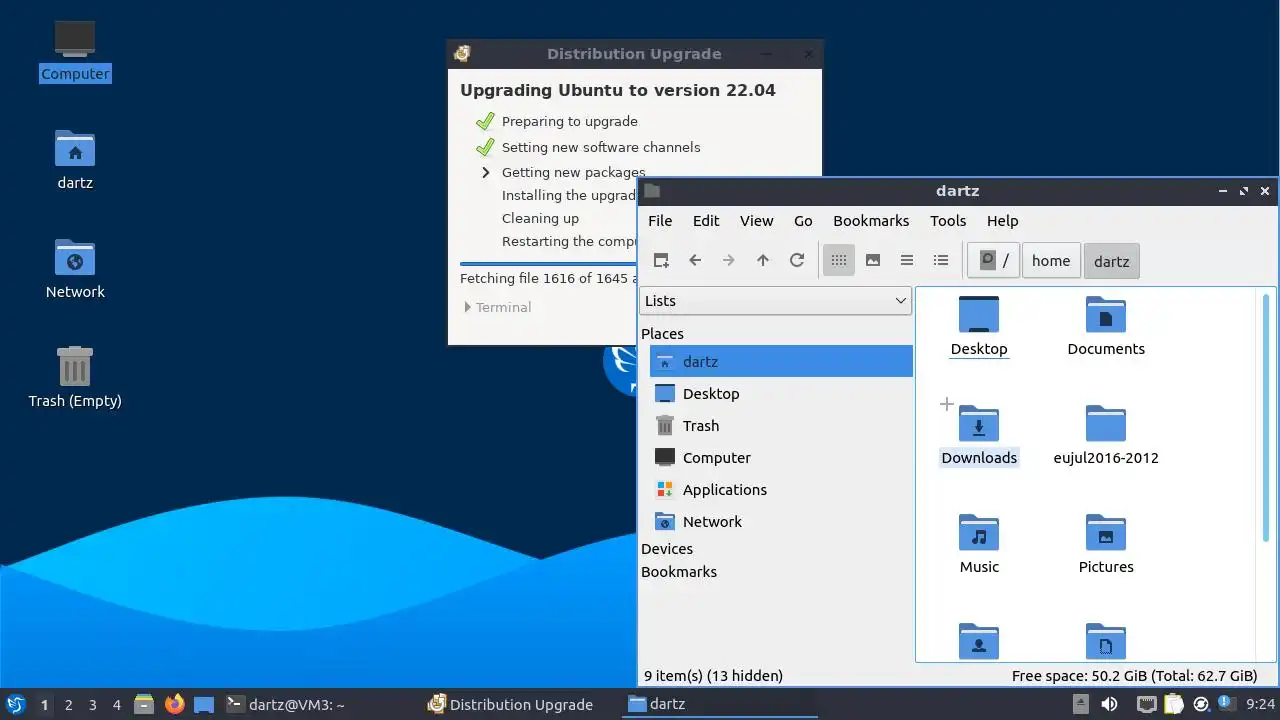
Task: Switch to compact view mode
Action: click(x=907, y=260)
